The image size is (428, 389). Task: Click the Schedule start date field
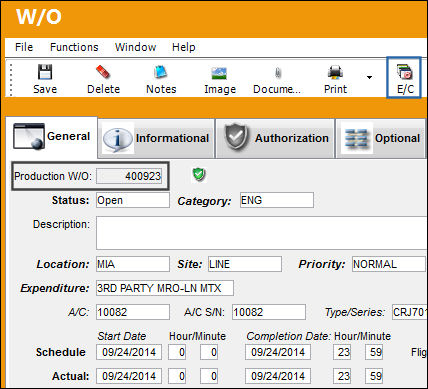click(x=129, y=352)
